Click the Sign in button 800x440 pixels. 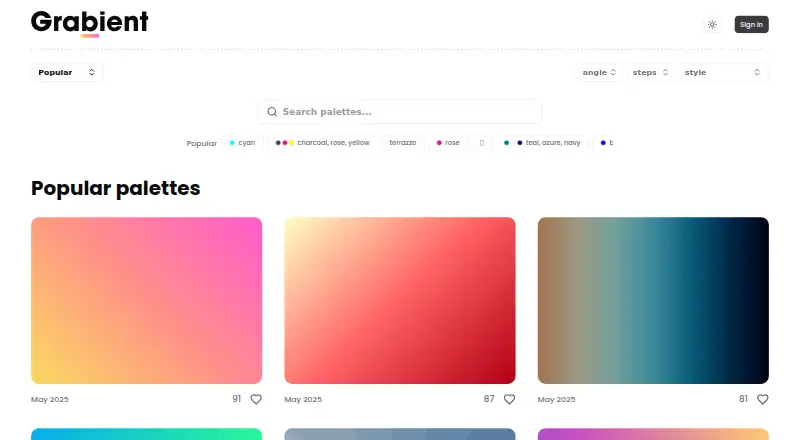(752, 25)
